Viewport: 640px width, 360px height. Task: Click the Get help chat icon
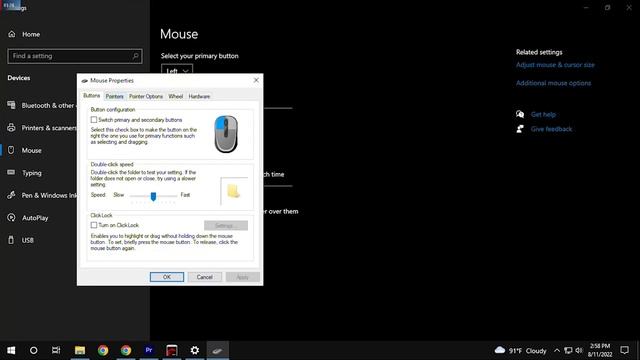point(520,114)
